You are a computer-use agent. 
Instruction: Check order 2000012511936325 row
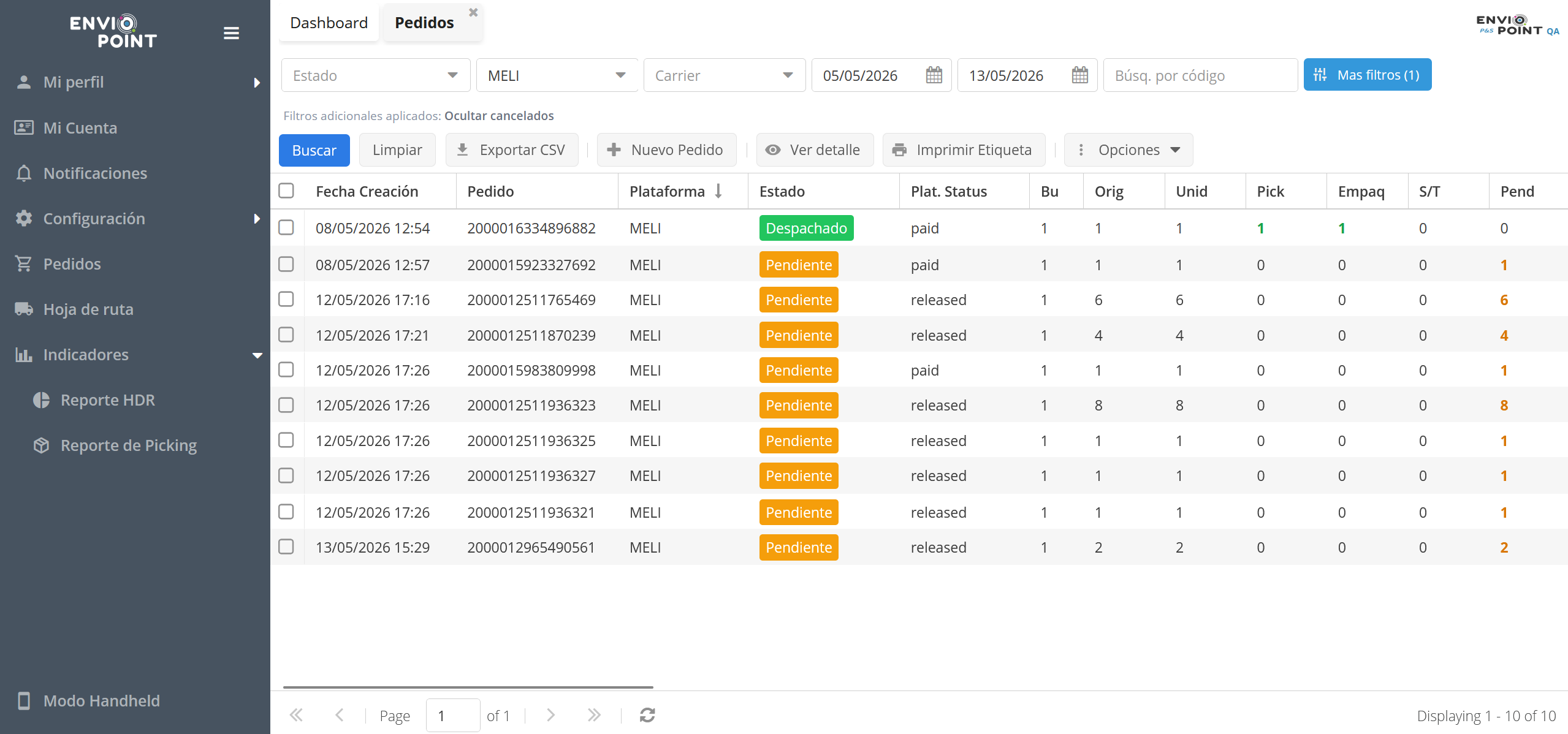point(286,440)
